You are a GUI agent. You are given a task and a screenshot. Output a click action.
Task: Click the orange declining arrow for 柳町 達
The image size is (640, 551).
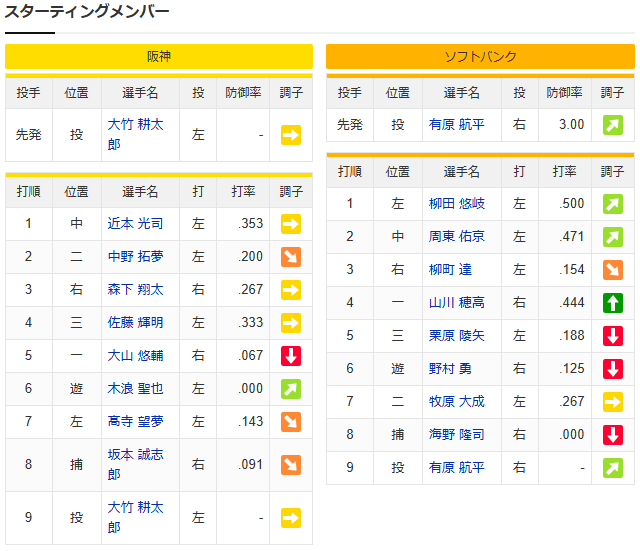pos(613,270)
